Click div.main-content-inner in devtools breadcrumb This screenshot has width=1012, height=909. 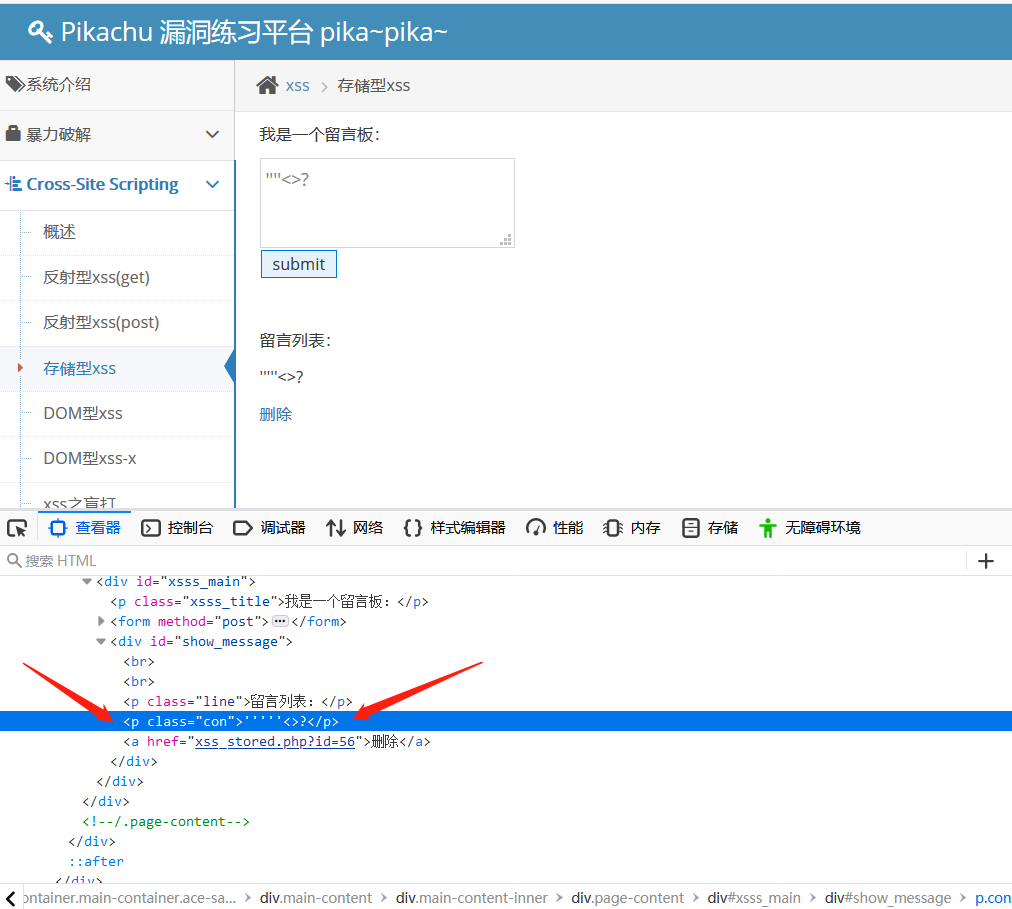pyautogui.click(x=471, y=898)
